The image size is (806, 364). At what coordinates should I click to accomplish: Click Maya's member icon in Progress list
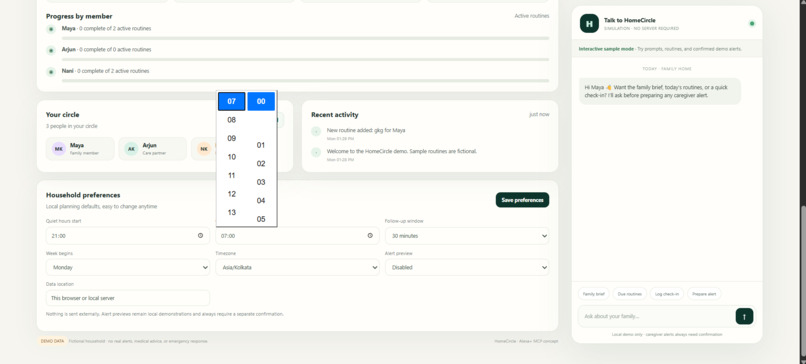tap(51, 29)
